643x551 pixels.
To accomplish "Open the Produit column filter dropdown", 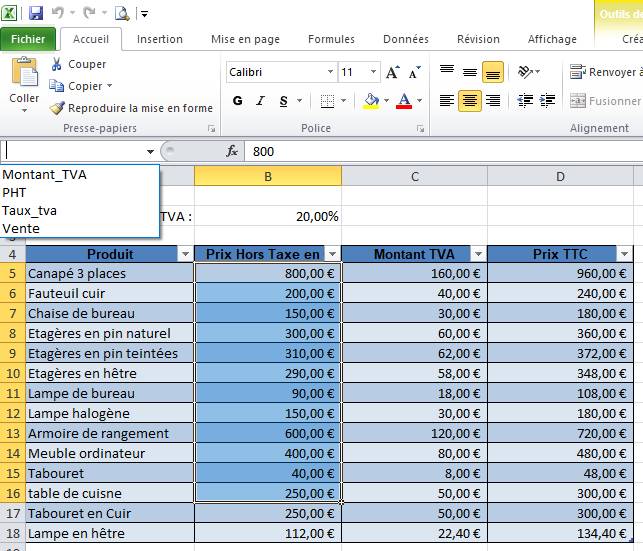I will [x=184, y=255].
